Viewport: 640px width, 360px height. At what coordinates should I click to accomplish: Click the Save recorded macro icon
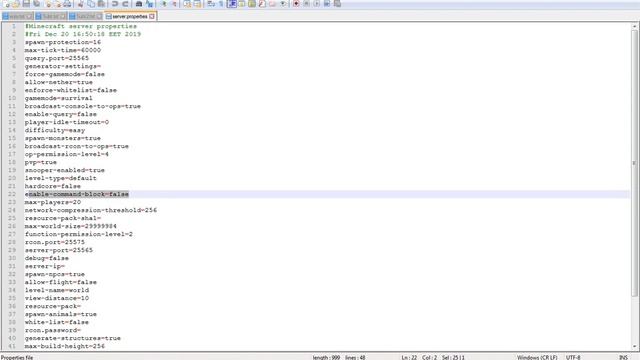337,4
